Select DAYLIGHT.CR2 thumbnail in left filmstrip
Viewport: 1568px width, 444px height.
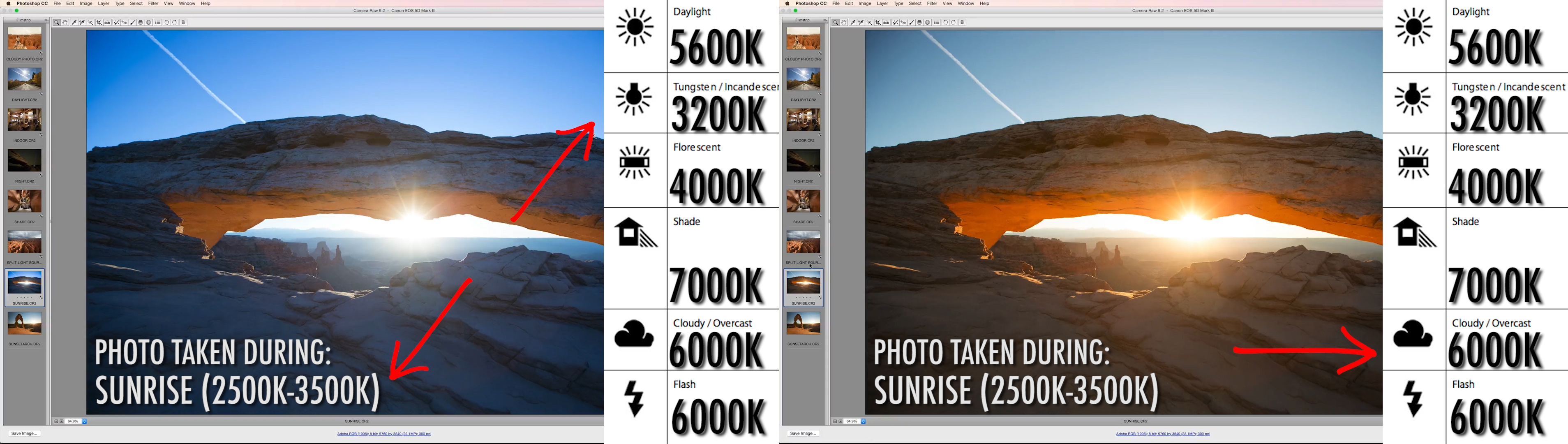click(24, 80)
